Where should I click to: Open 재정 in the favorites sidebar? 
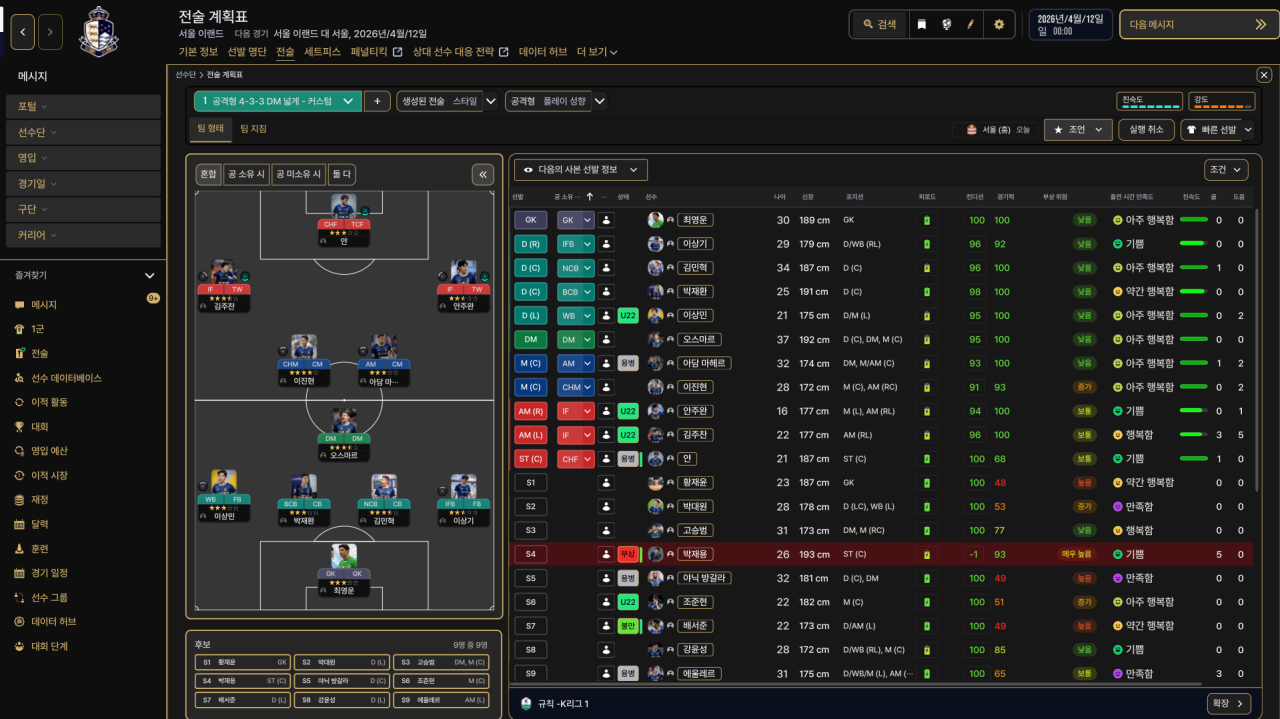click(x=39, y=500)
